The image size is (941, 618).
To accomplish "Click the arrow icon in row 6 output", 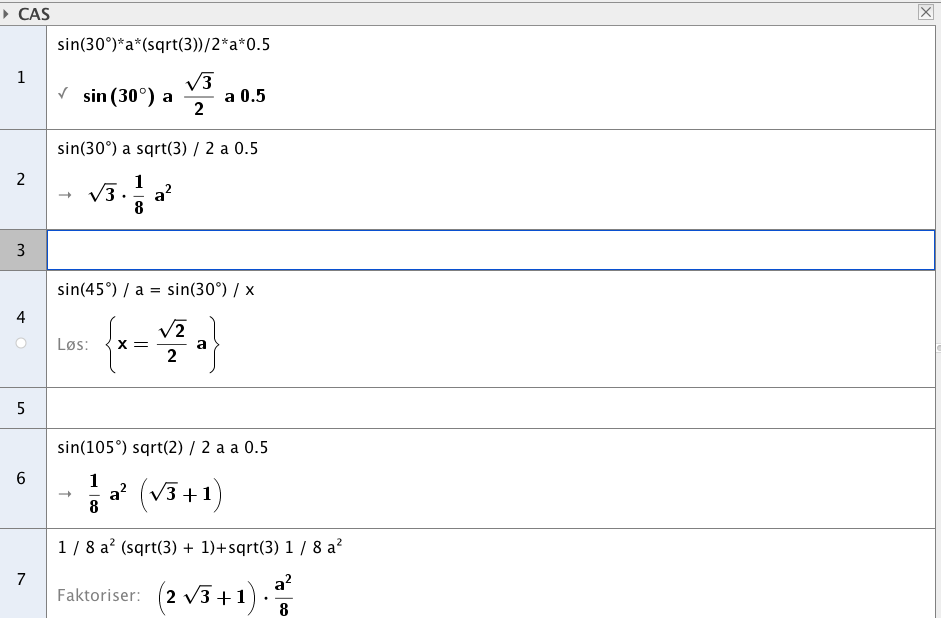I will [65, 494].
